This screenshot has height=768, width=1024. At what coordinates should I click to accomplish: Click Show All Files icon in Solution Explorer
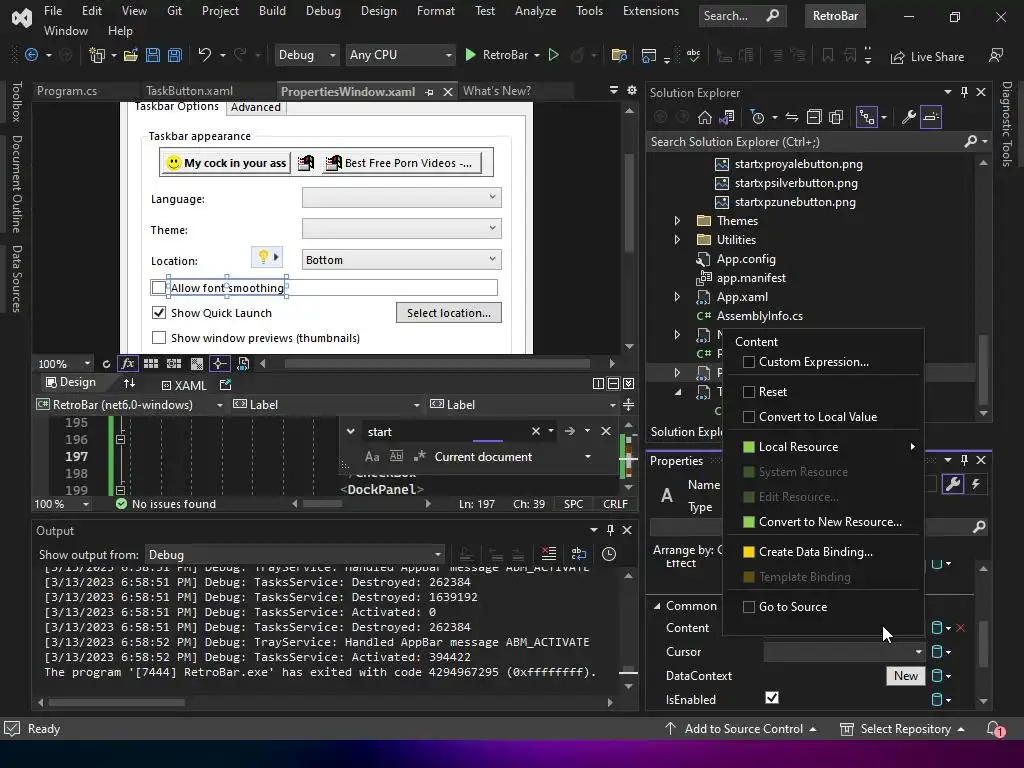[836, 118]
